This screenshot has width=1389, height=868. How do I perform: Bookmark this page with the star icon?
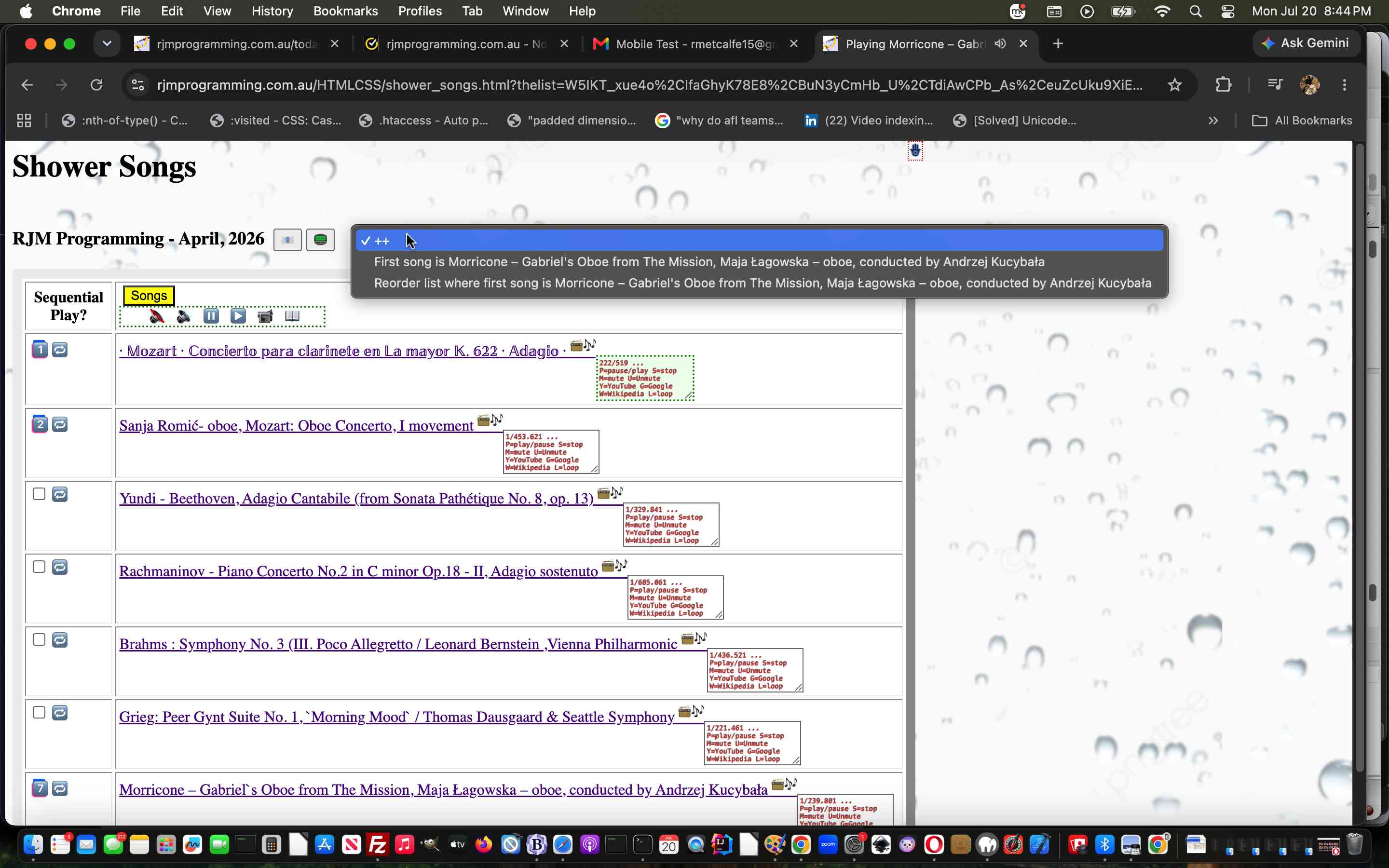coord(1175,85)
